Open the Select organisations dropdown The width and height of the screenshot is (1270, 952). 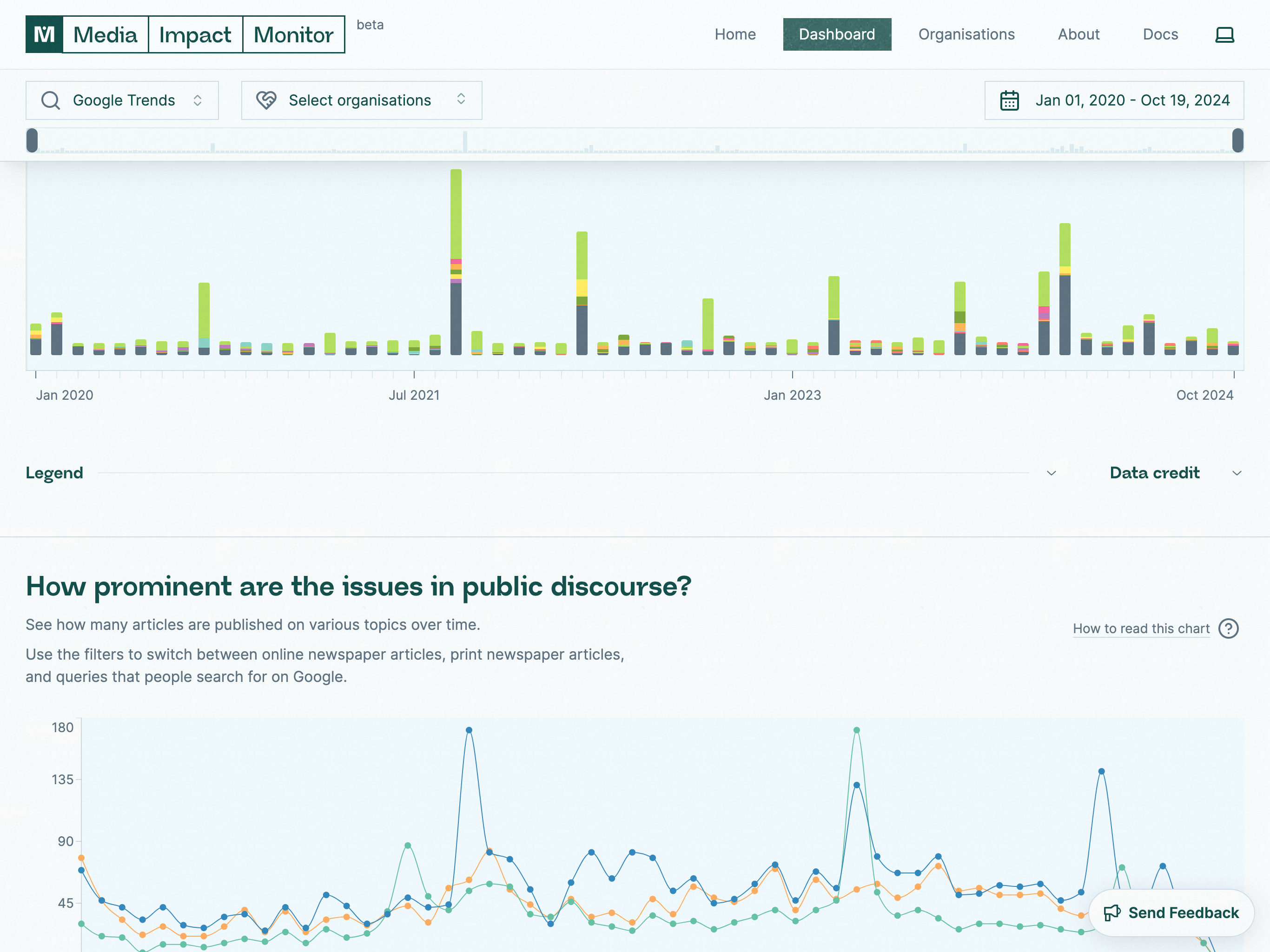[x=362, y=100]
